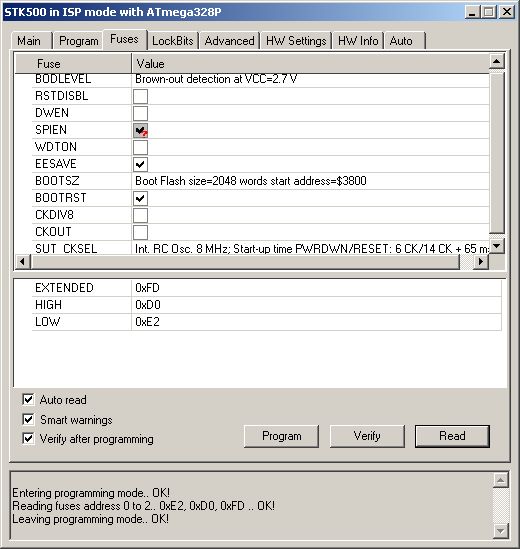Select the BODLEVEL fuse name

(x=63, y=79)
